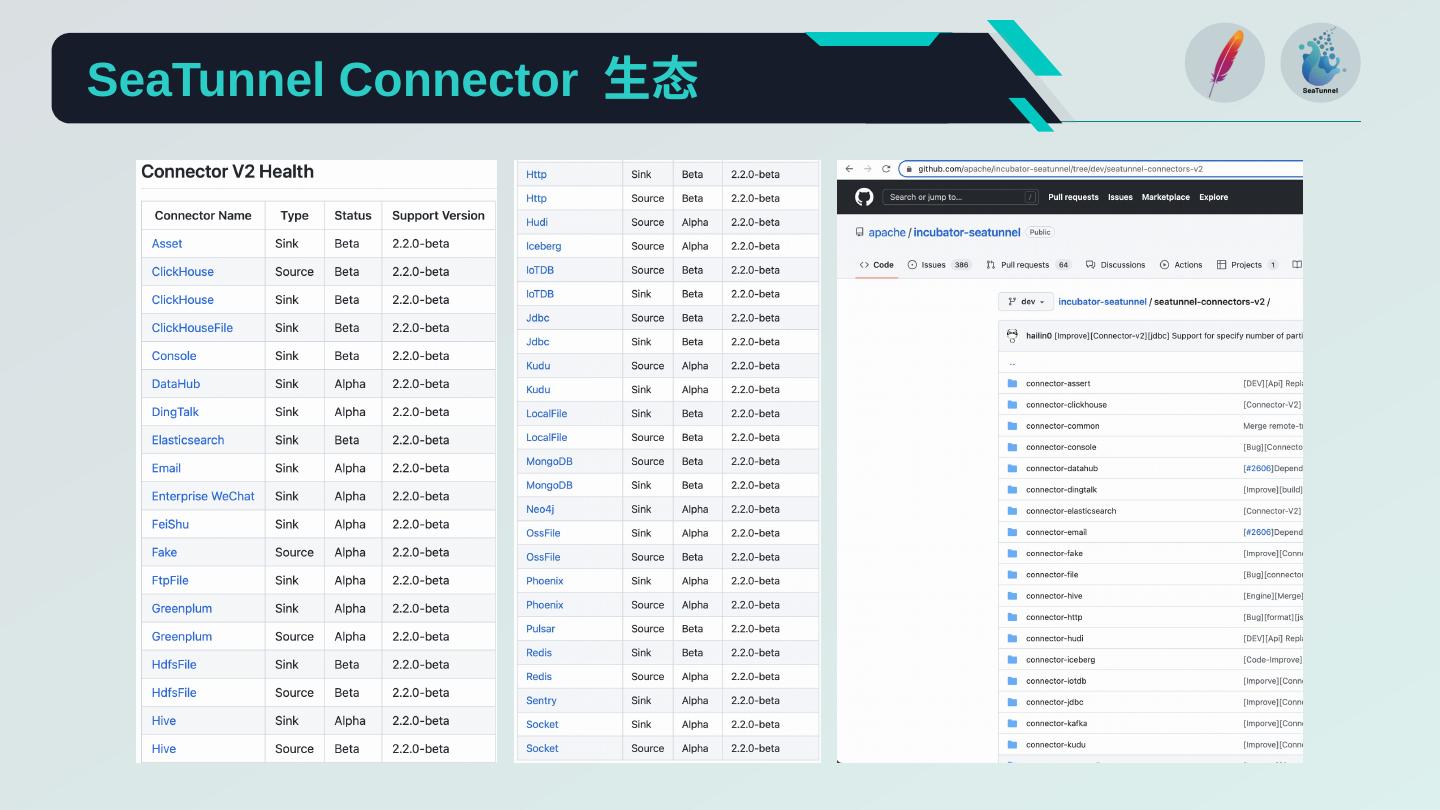Open the ClickHouseFile connector link

click(192, 327)
